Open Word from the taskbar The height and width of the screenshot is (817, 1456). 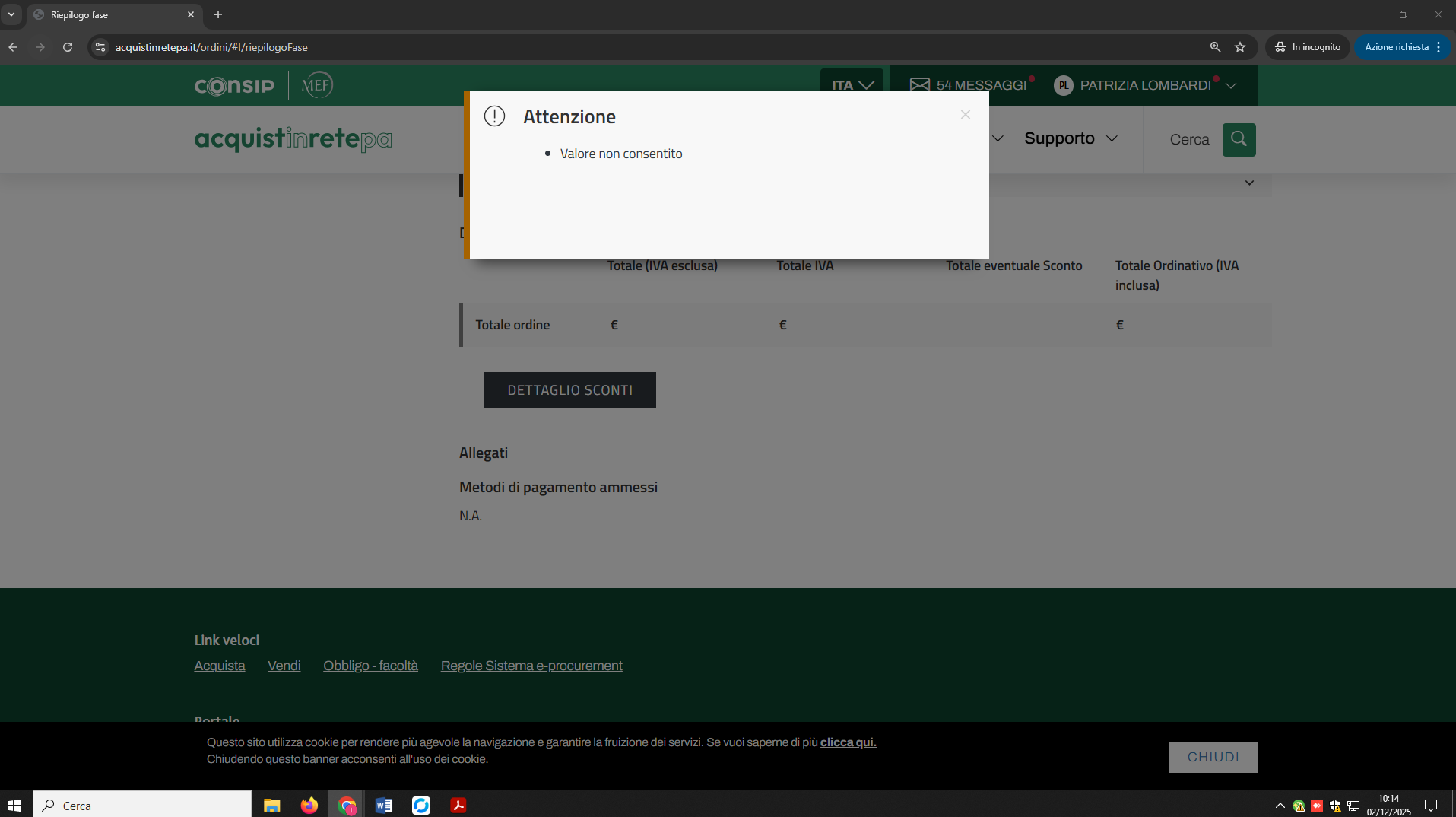click(x=383, y=805)
